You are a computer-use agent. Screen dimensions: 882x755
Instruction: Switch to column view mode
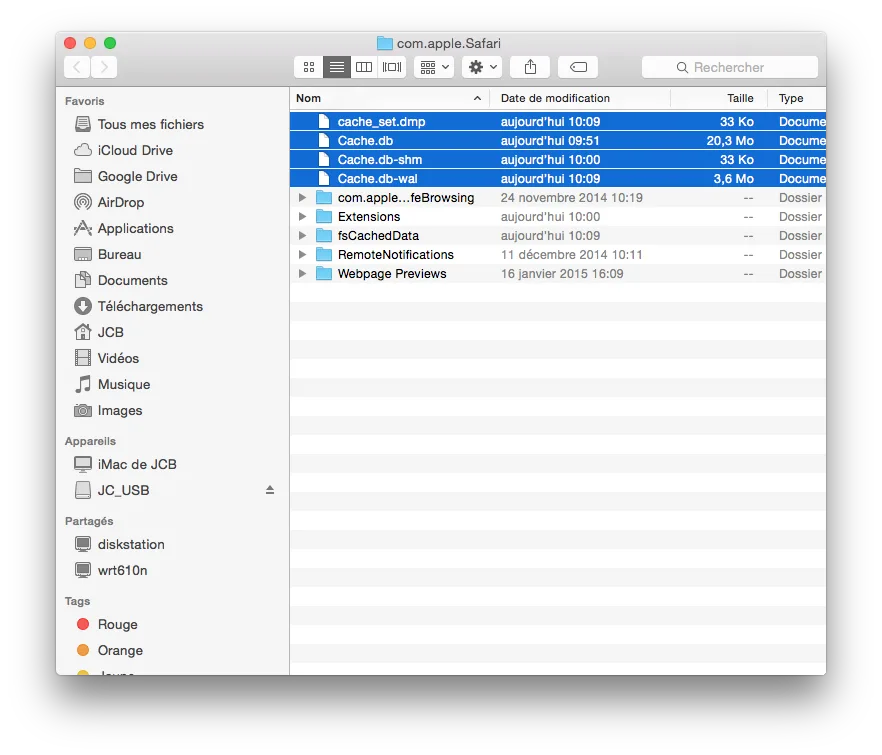[x=364, y=67]
